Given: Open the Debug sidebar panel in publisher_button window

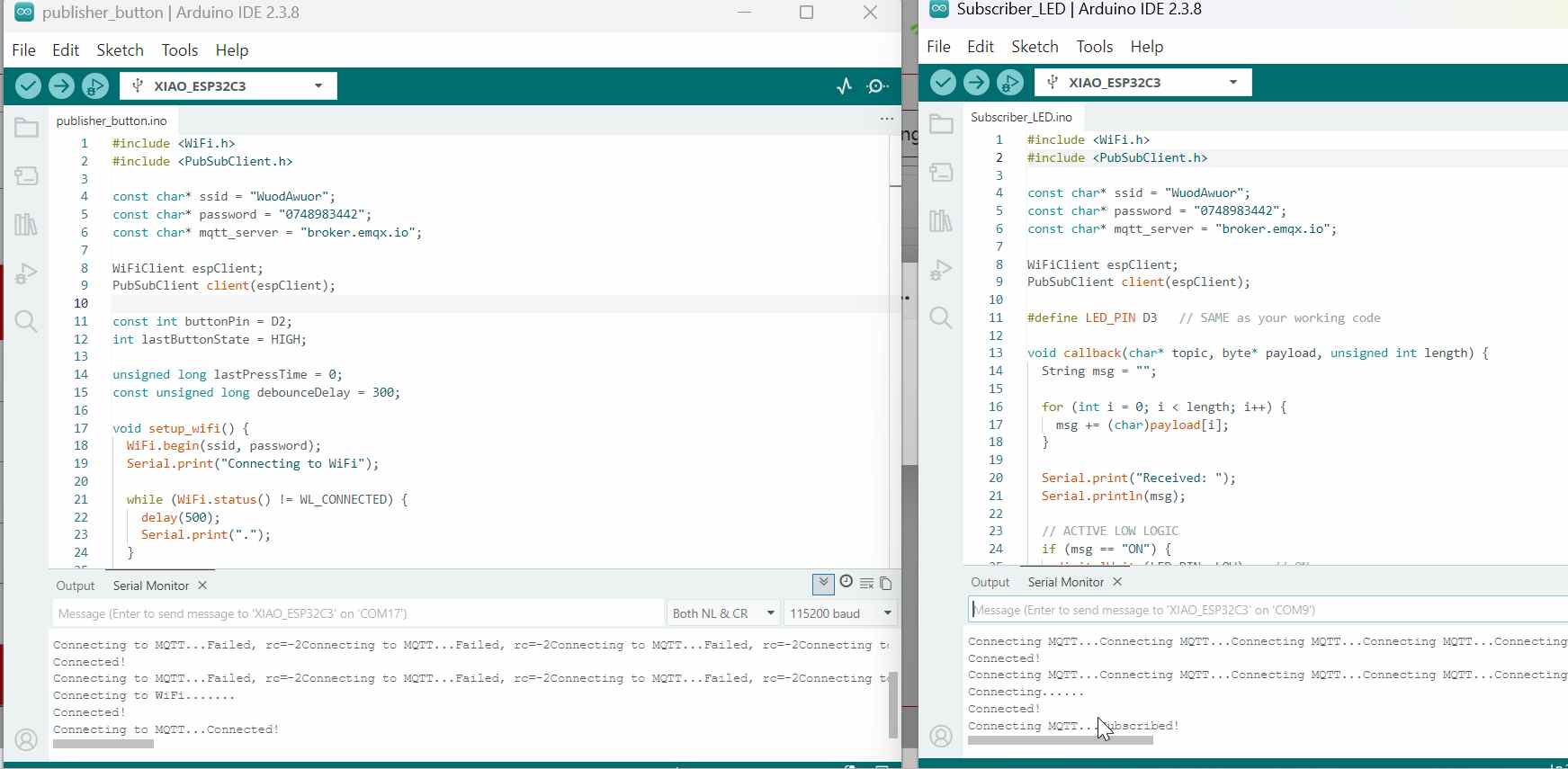Looking at the screenshot, I should click(x=26, y=273).
